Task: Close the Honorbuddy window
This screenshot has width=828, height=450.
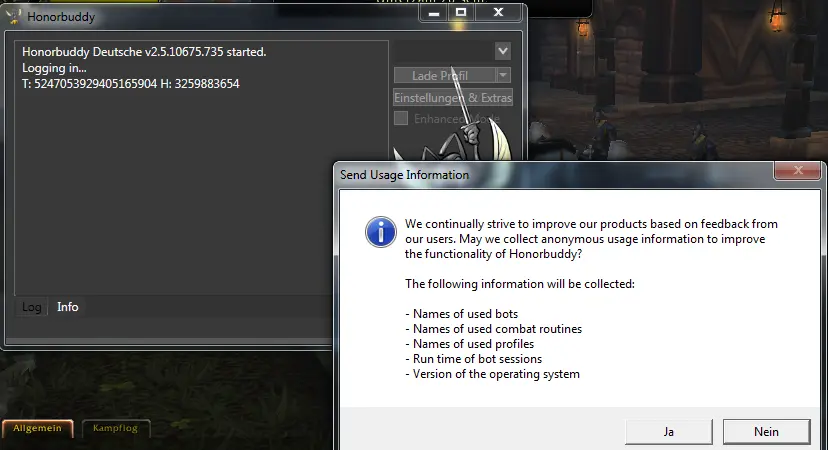Action: [x=498, y=13]
